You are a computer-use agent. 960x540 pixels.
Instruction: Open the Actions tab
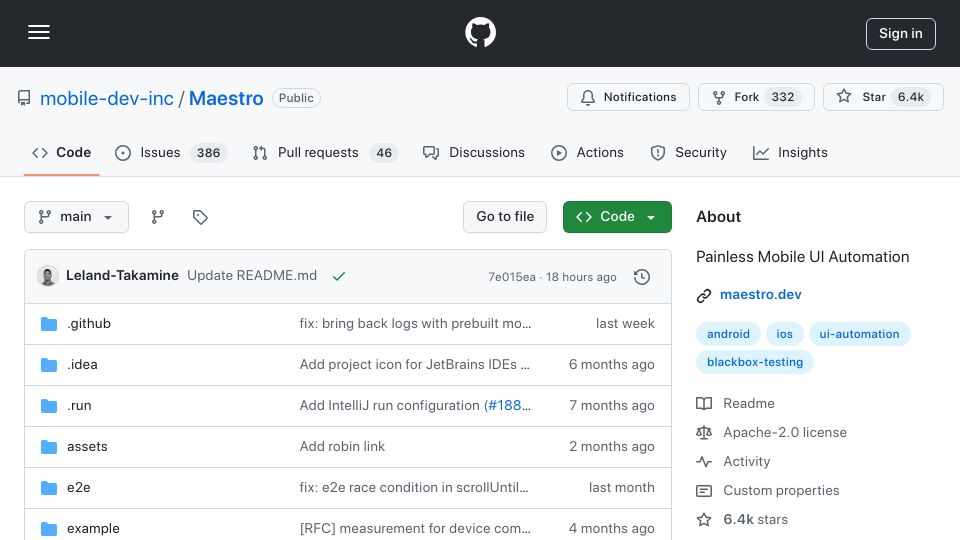[x=587, y=152]
